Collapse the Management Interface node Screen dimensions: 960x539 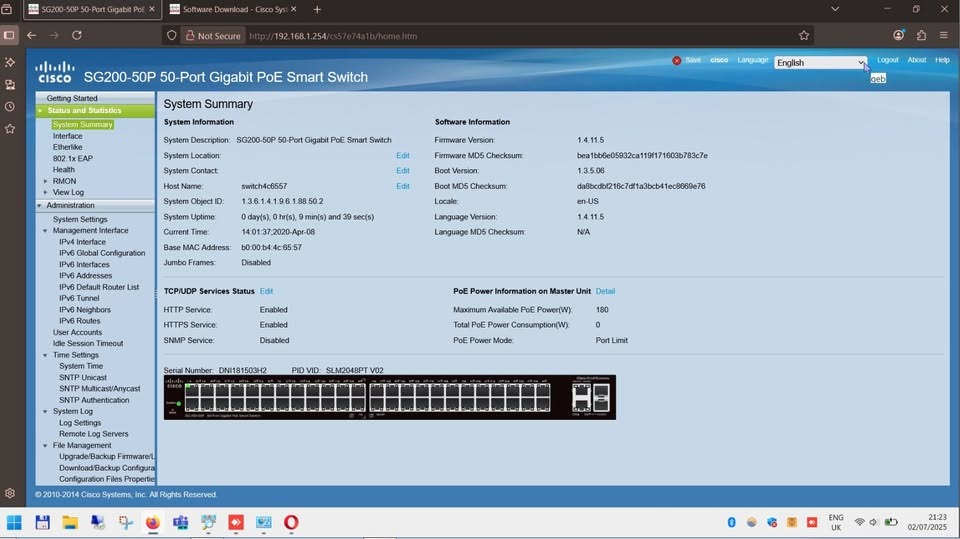[x=45, y=231]
